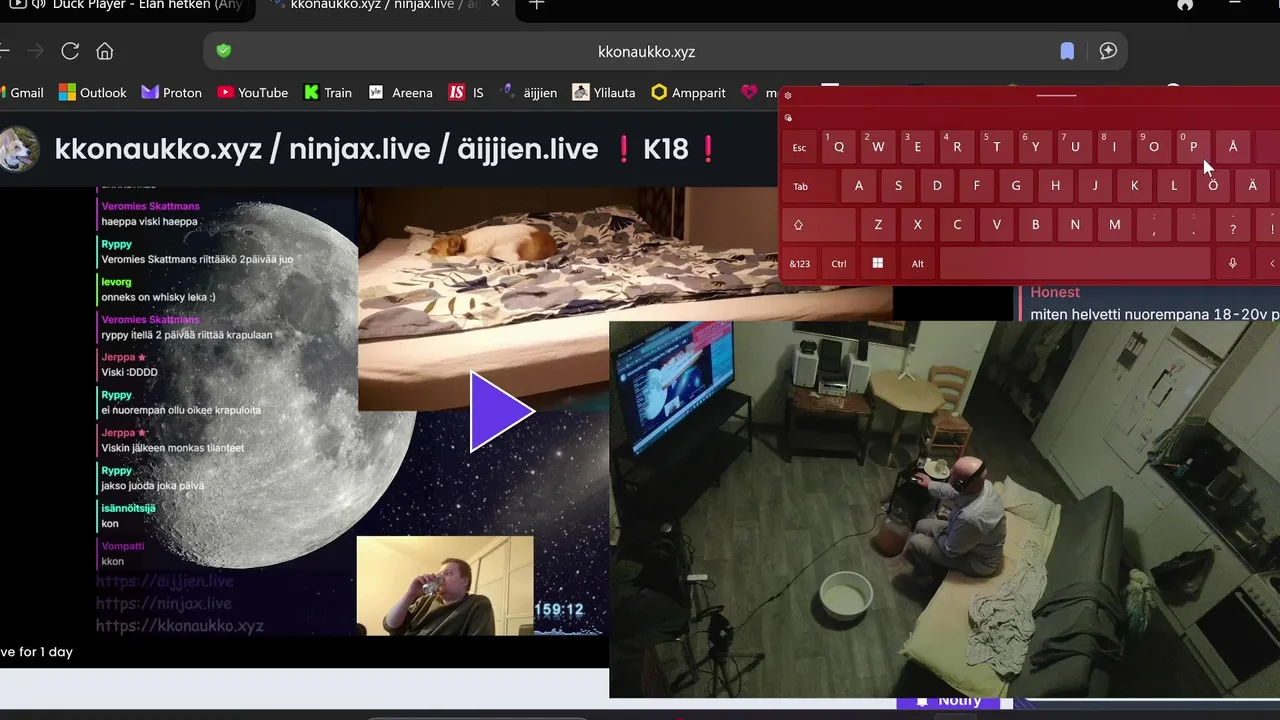1280x720 pixels.
Task: Click the touch keyboard top grip handle
Action: click(x=1056, y=95)
